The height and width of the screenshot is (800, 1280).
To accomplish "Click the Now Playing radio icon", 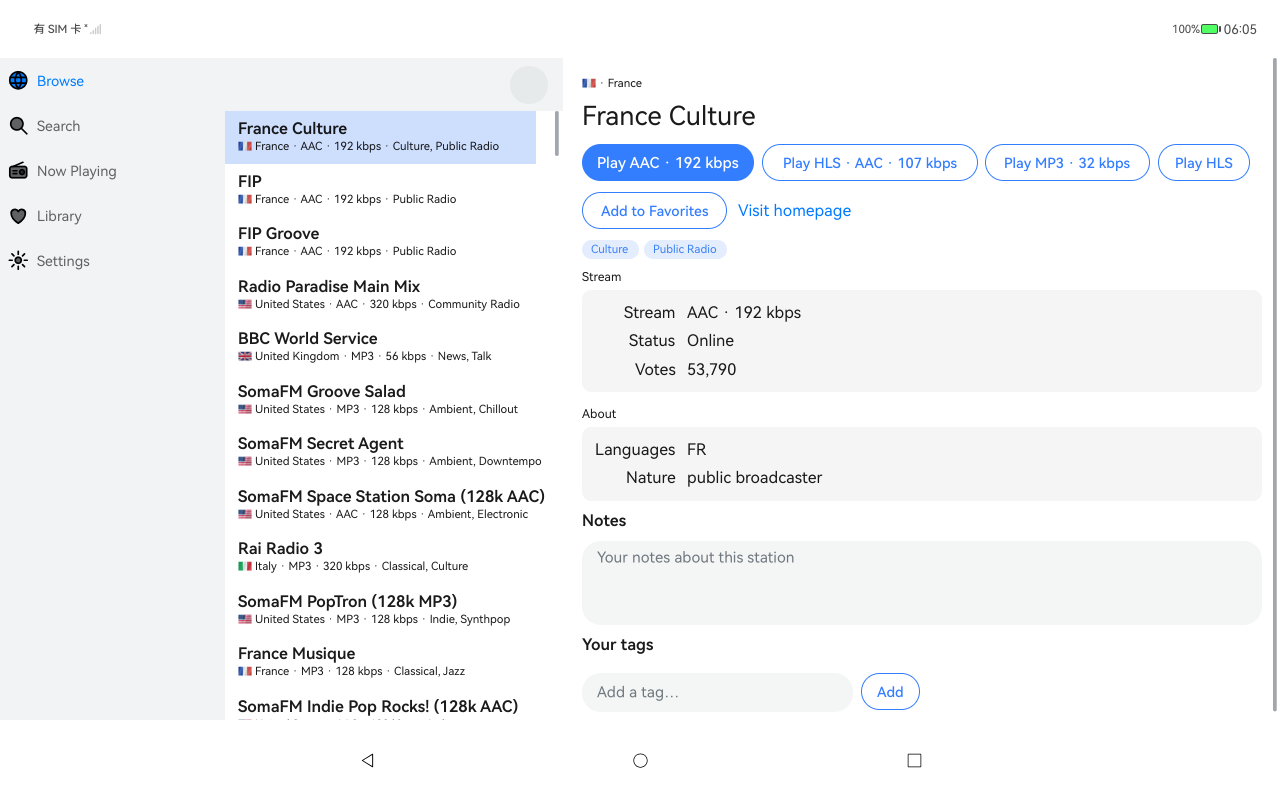I will pyautogui.click(x=18, y=171).
